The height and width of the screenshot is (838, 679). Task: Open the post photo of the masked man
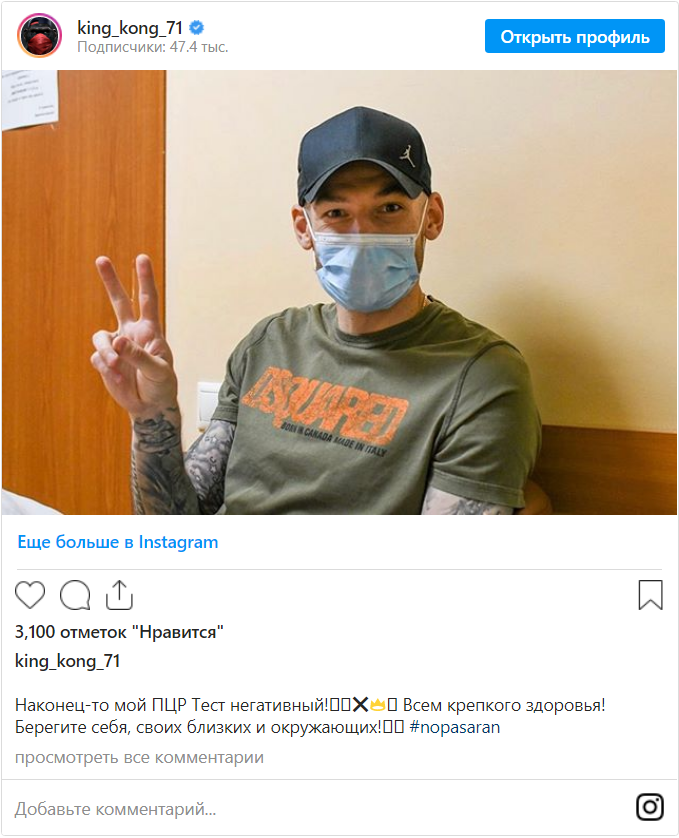tap(340, 292)
